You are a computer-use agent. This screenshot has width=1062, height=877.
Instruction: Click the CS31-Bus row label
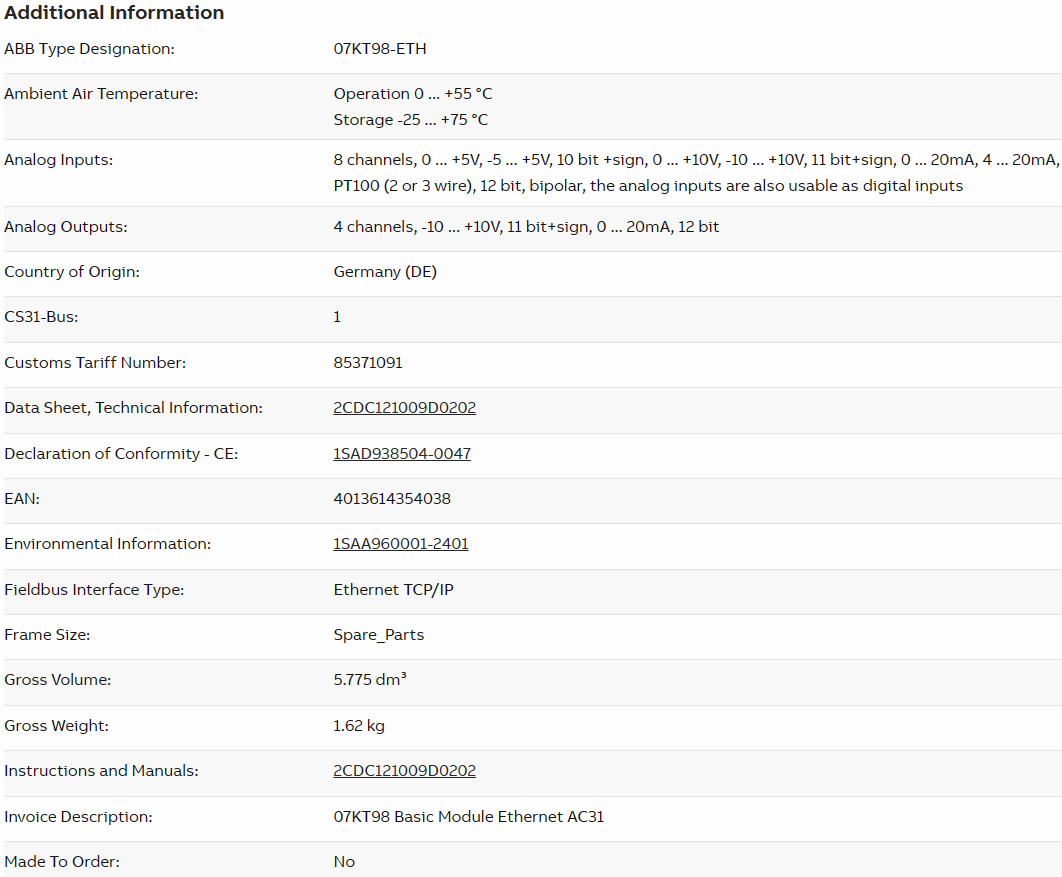(41, 317)
